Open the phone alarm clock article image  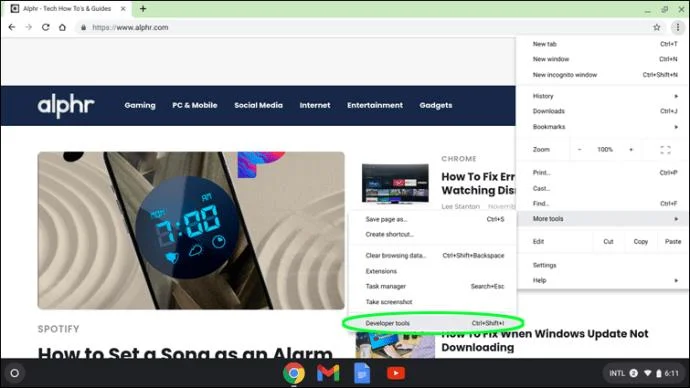pyautogui.click(x=191, y=231)
